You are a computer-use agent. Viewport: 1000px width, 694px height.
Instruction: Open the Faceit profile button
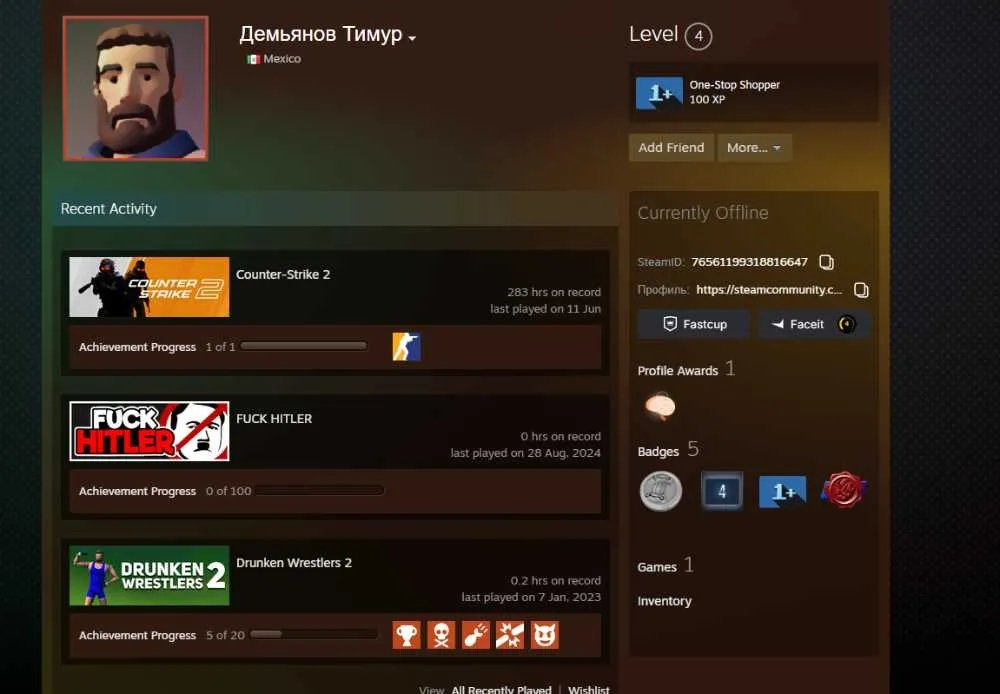814,324
